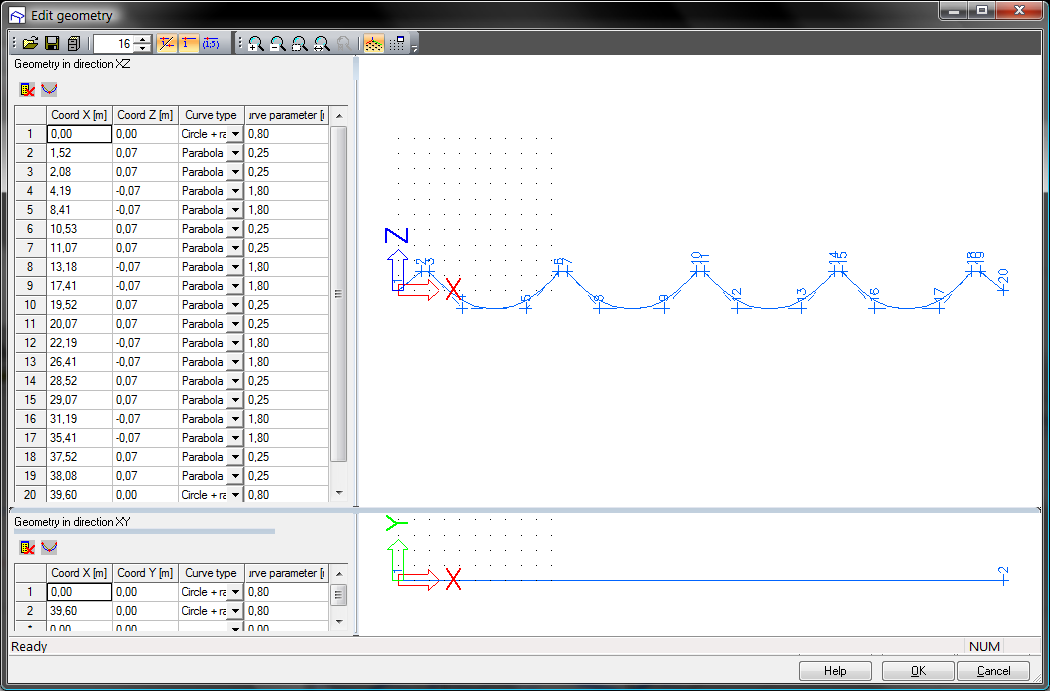The height and width of the screenshot is (691, 1050).
Task: Click the copy documents toolbar icon
Action: tap(74, 44)
